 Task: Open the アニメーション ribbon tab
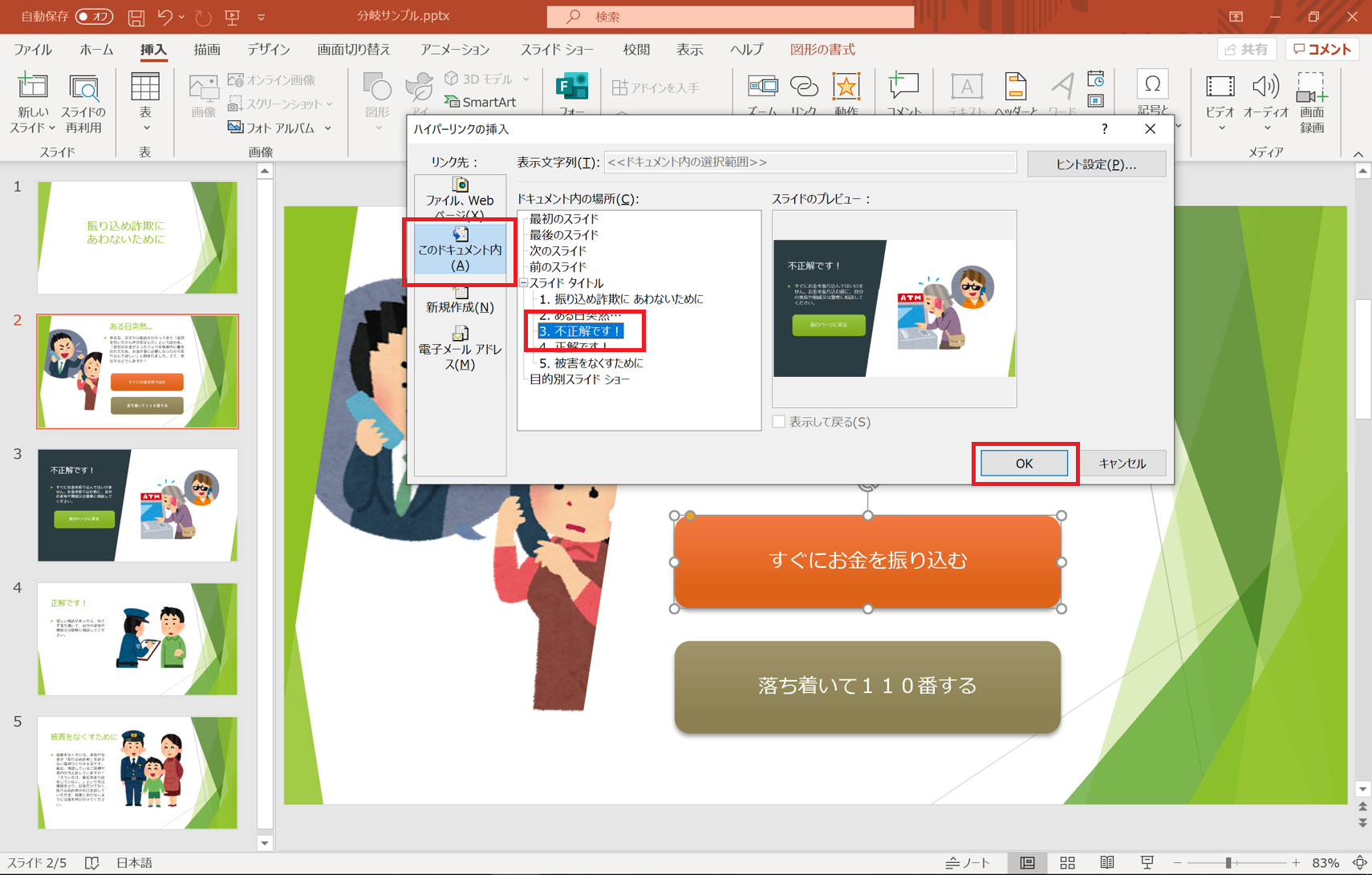(454, 50)
